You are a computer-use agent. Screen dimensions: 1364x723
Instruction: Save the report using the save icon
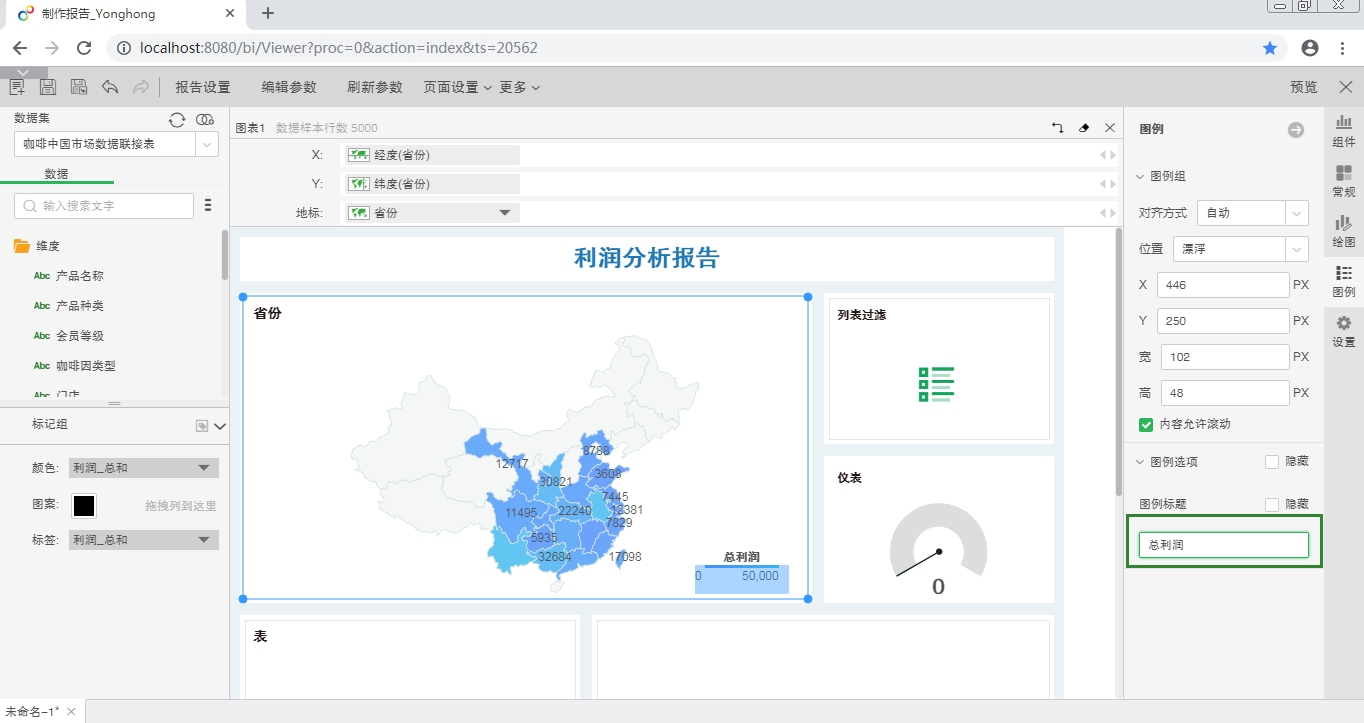(47, 86)
